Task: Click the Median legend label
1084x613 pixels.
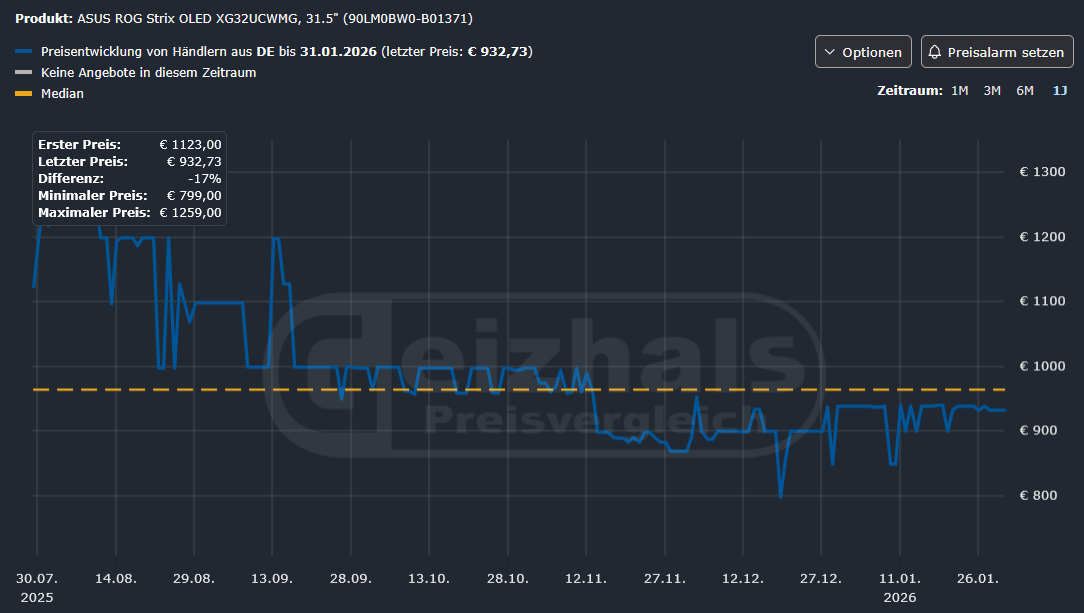Action: click(x=62, y=93)
